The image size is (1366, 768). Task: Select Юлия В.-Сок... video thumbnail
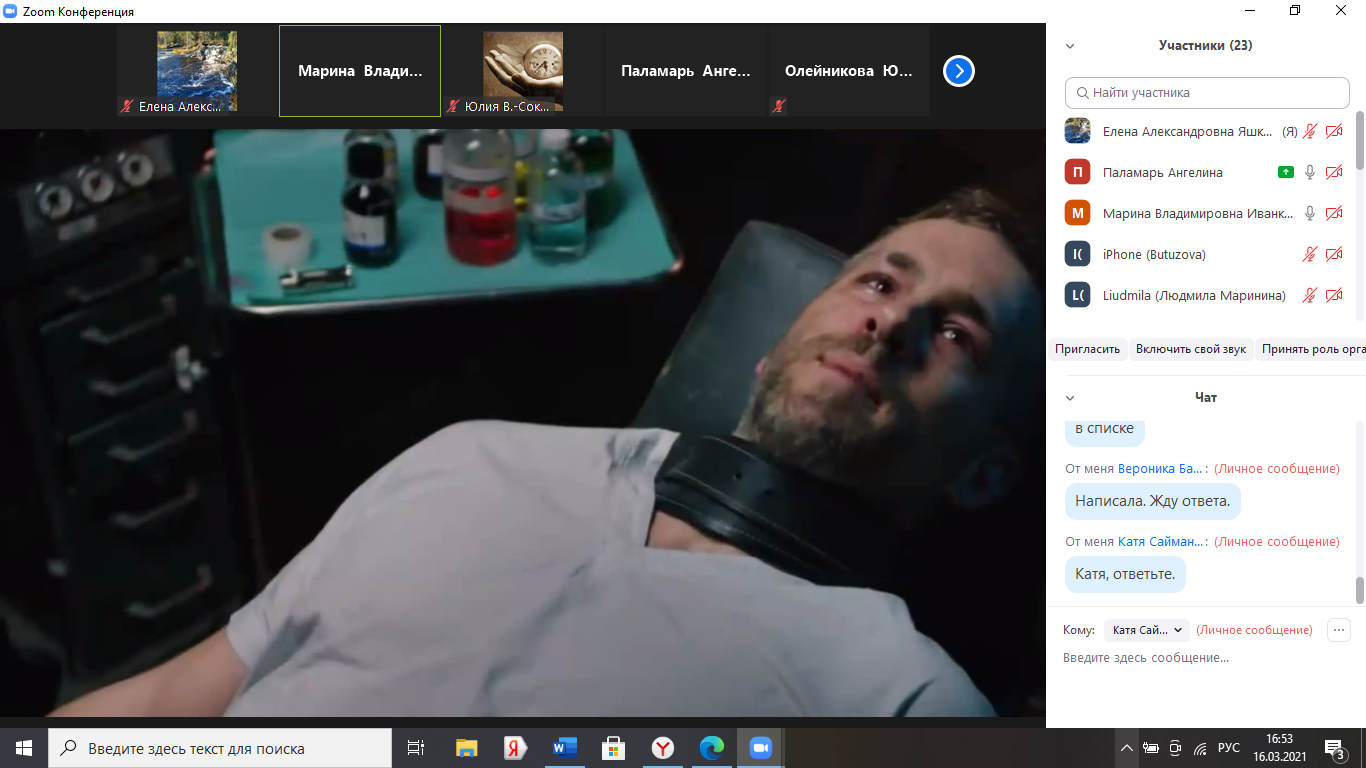point(523,71)
